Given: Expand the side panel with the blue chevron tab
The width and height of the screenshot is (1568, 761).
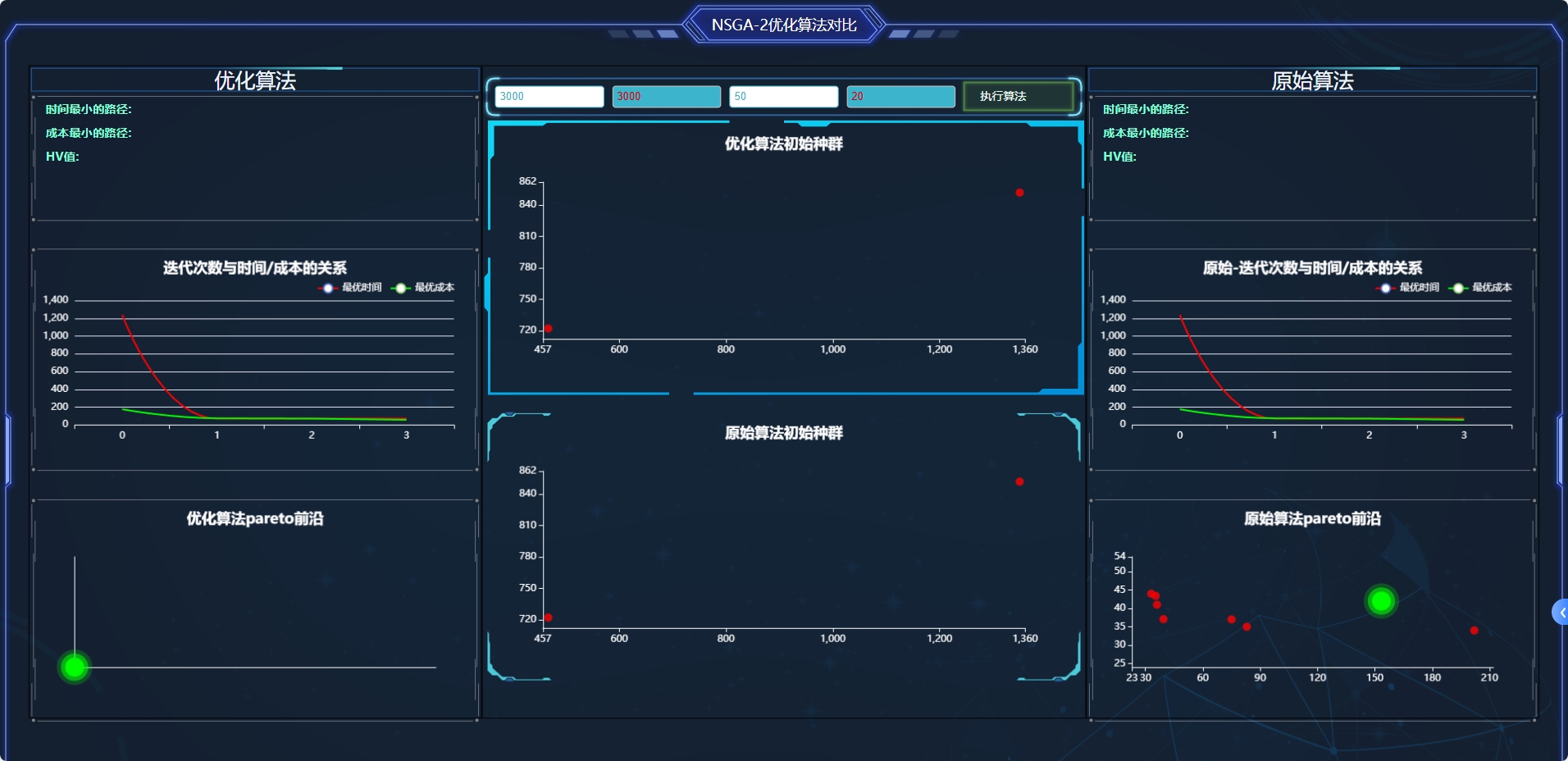Looking at the screenshot, I should pos(1561,613).
